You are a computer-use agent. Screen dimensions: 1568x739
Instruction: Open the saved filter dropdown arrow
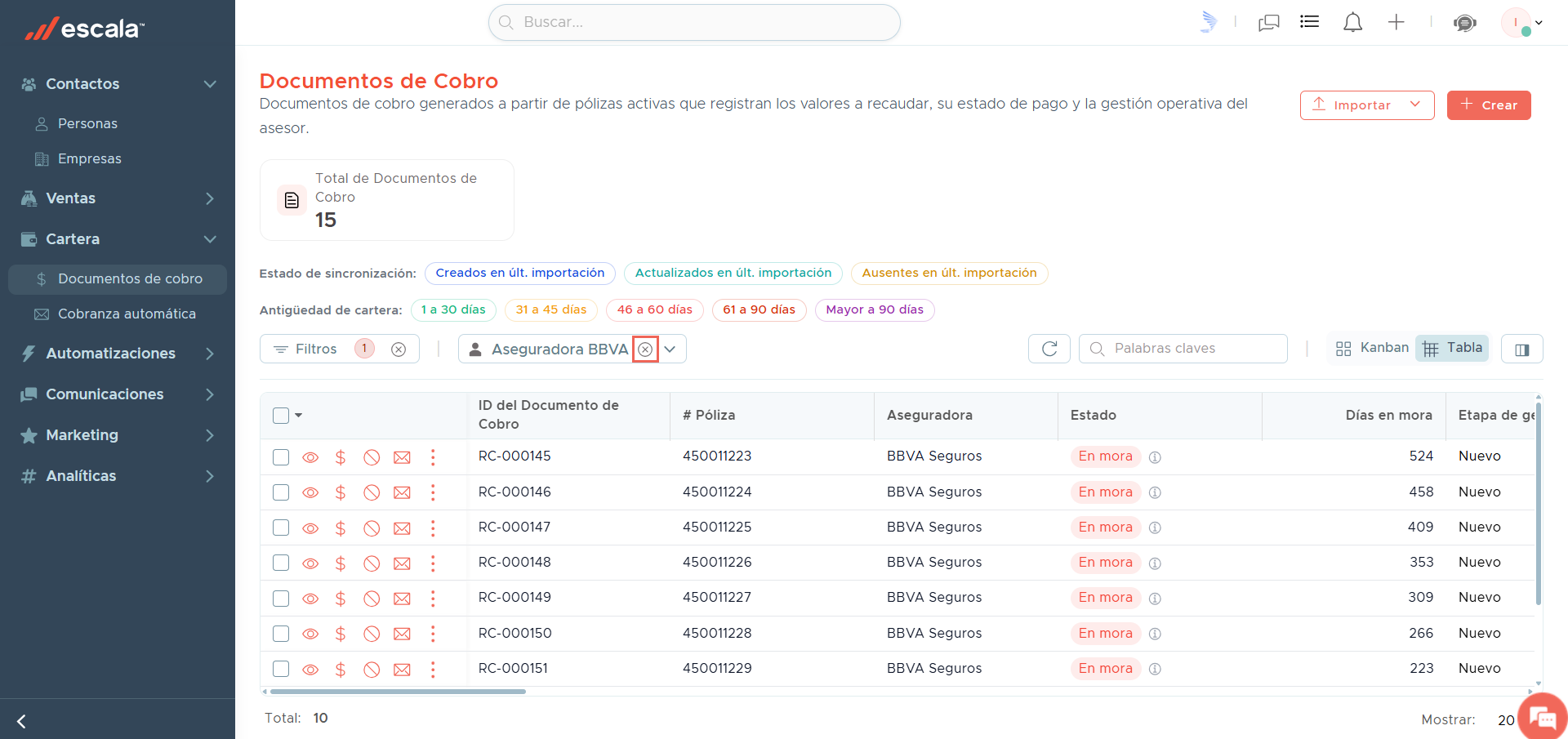coord(670,349)
